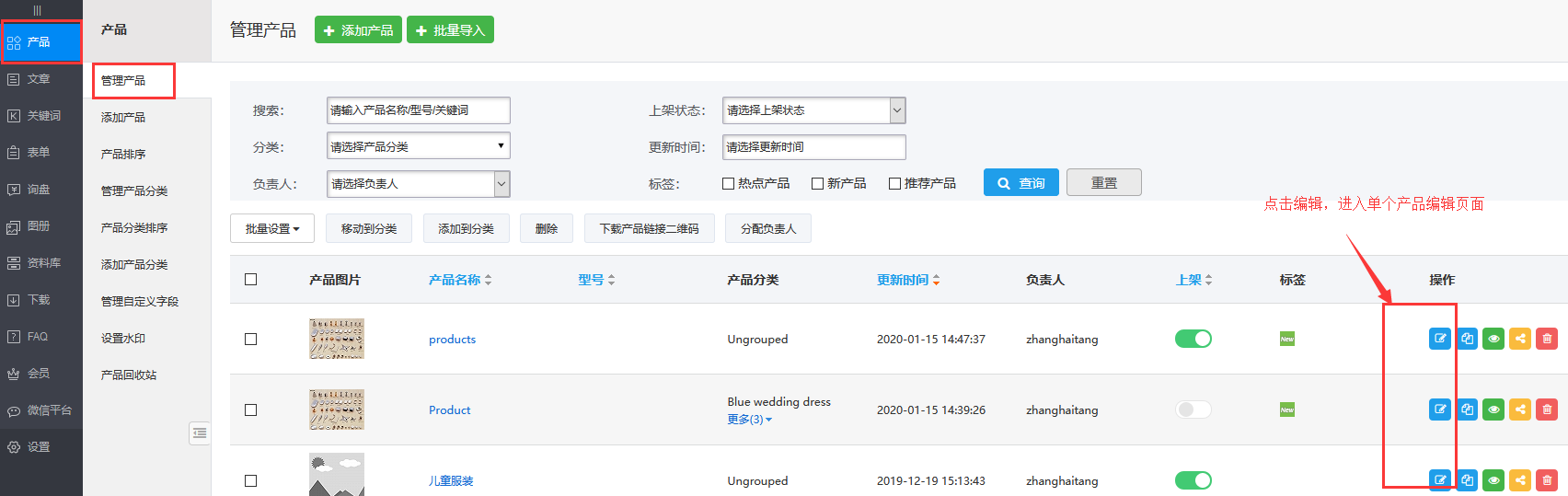The image size is (1568, 496).
Task: Open the 上架状态 dropdown
Action: click(x=813, y=110)
